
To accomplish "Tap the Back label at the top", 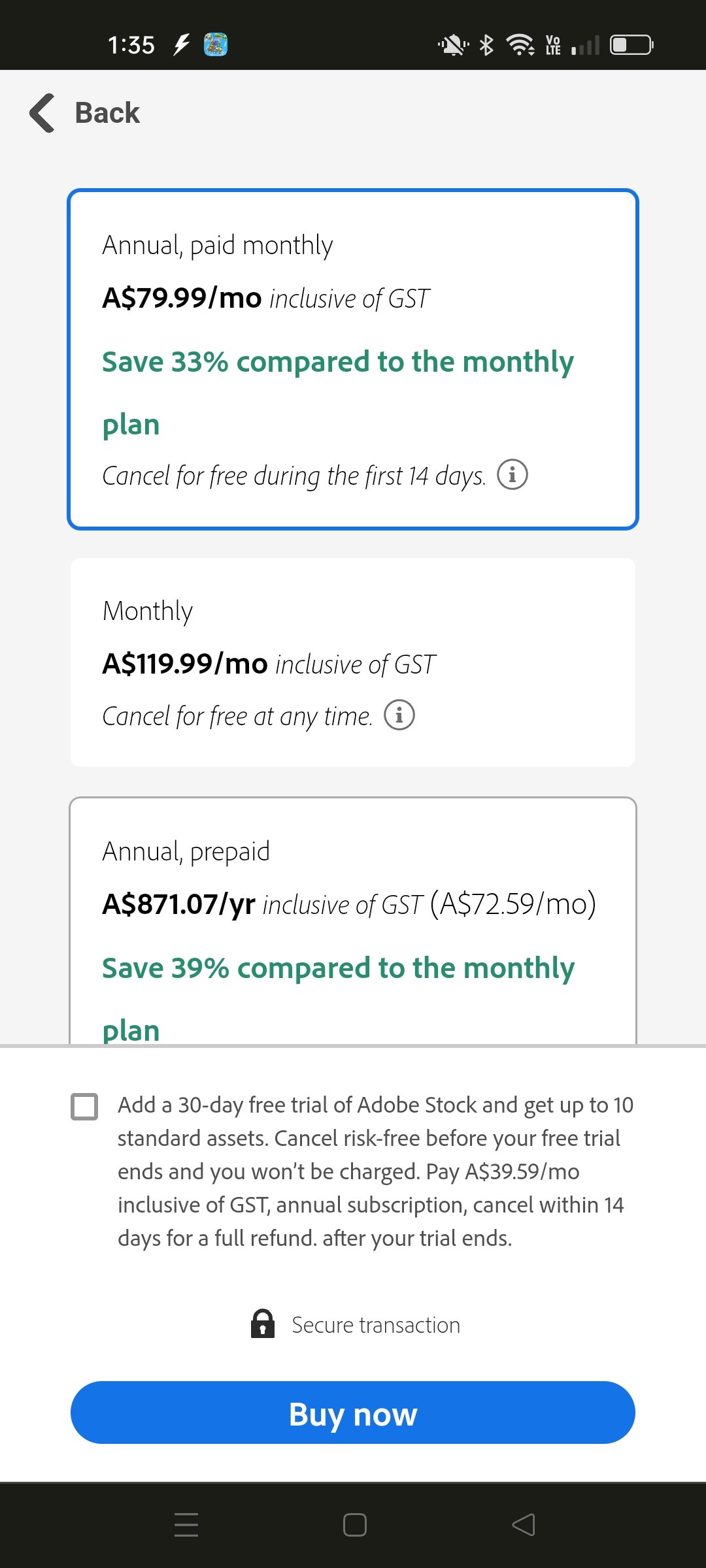I will point(107,113).
